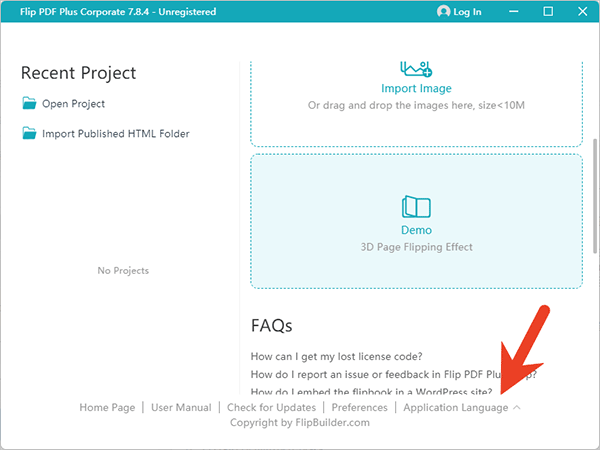The image size is (600, 450).
Task: Click 3D Page Flipping Effect text
Action: click(416, 247)
